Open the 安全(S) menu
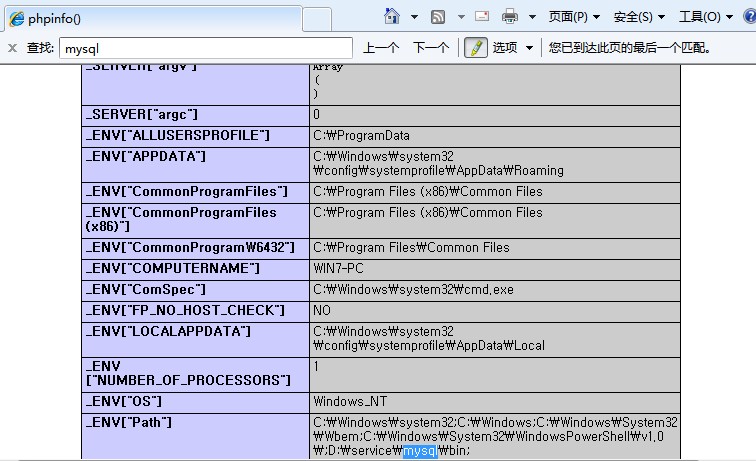 tap(639, 17)
